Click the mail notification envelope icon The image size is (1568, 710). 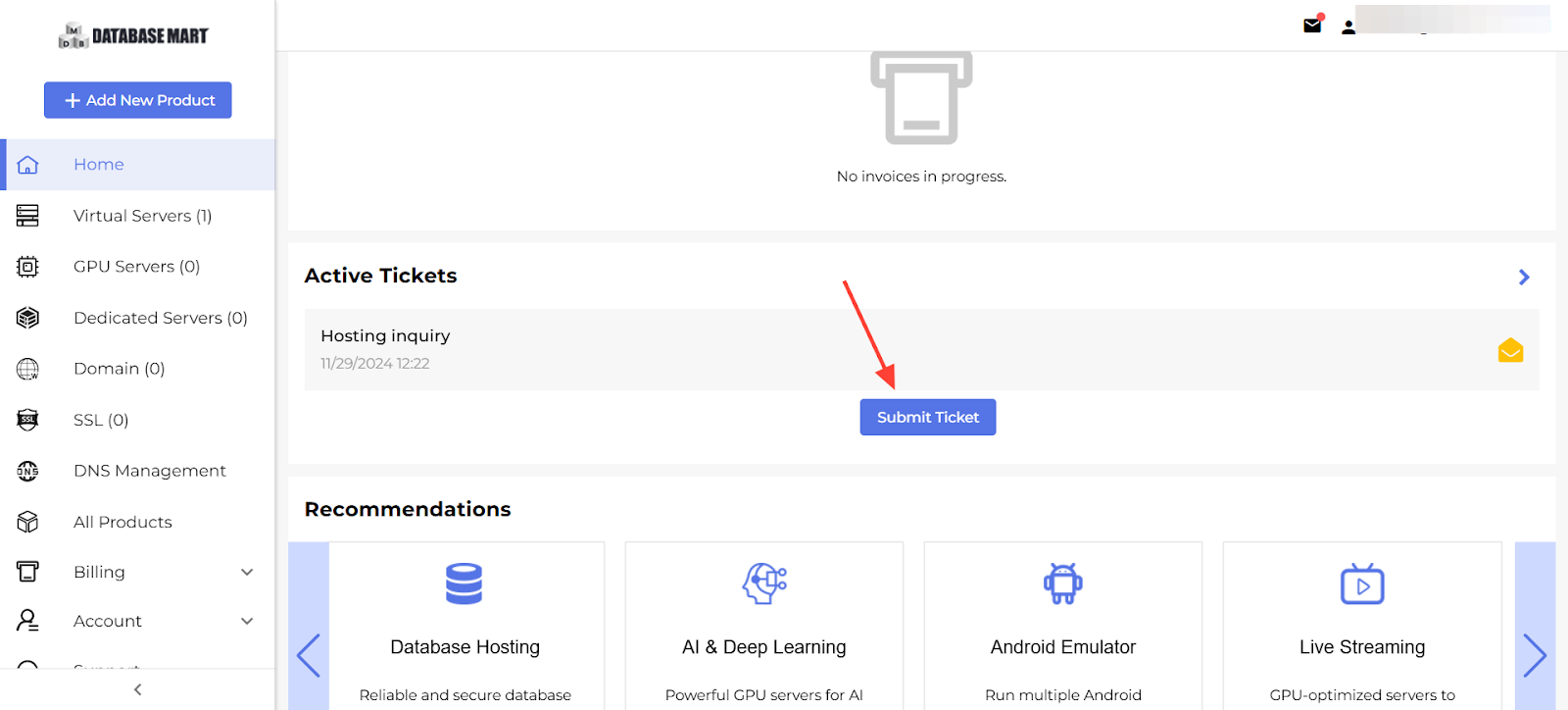point(1312,26)
